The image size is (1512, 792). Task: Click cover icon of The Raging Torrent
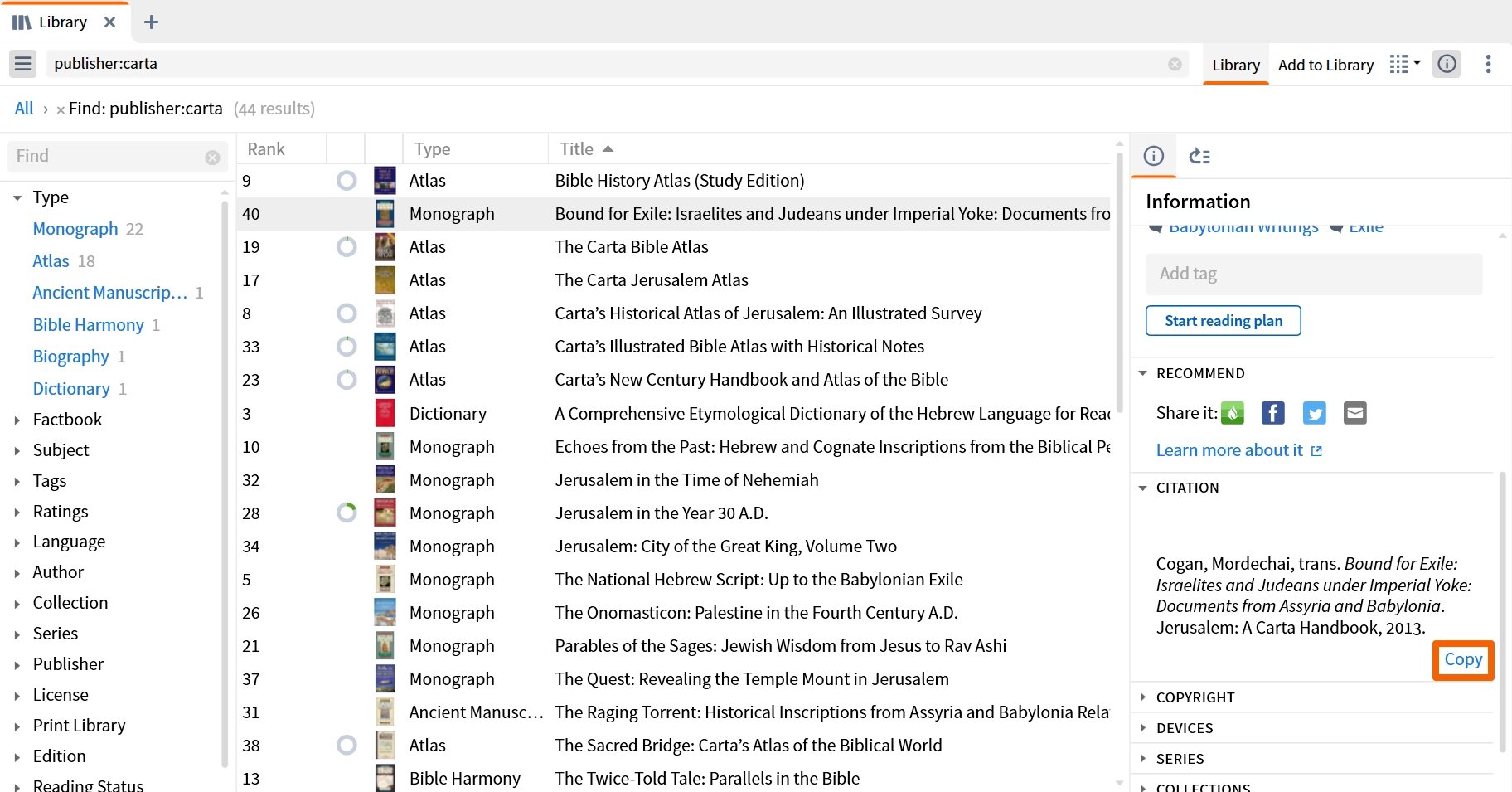tap(385, 712)
